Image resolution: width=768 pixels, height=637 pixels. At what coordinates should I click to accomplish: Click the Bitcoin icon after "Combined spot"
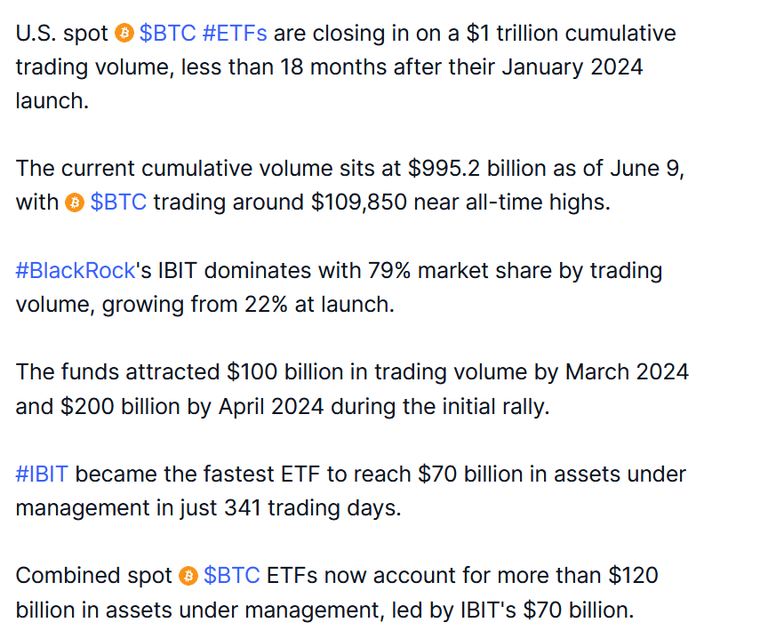coord(188,576)
